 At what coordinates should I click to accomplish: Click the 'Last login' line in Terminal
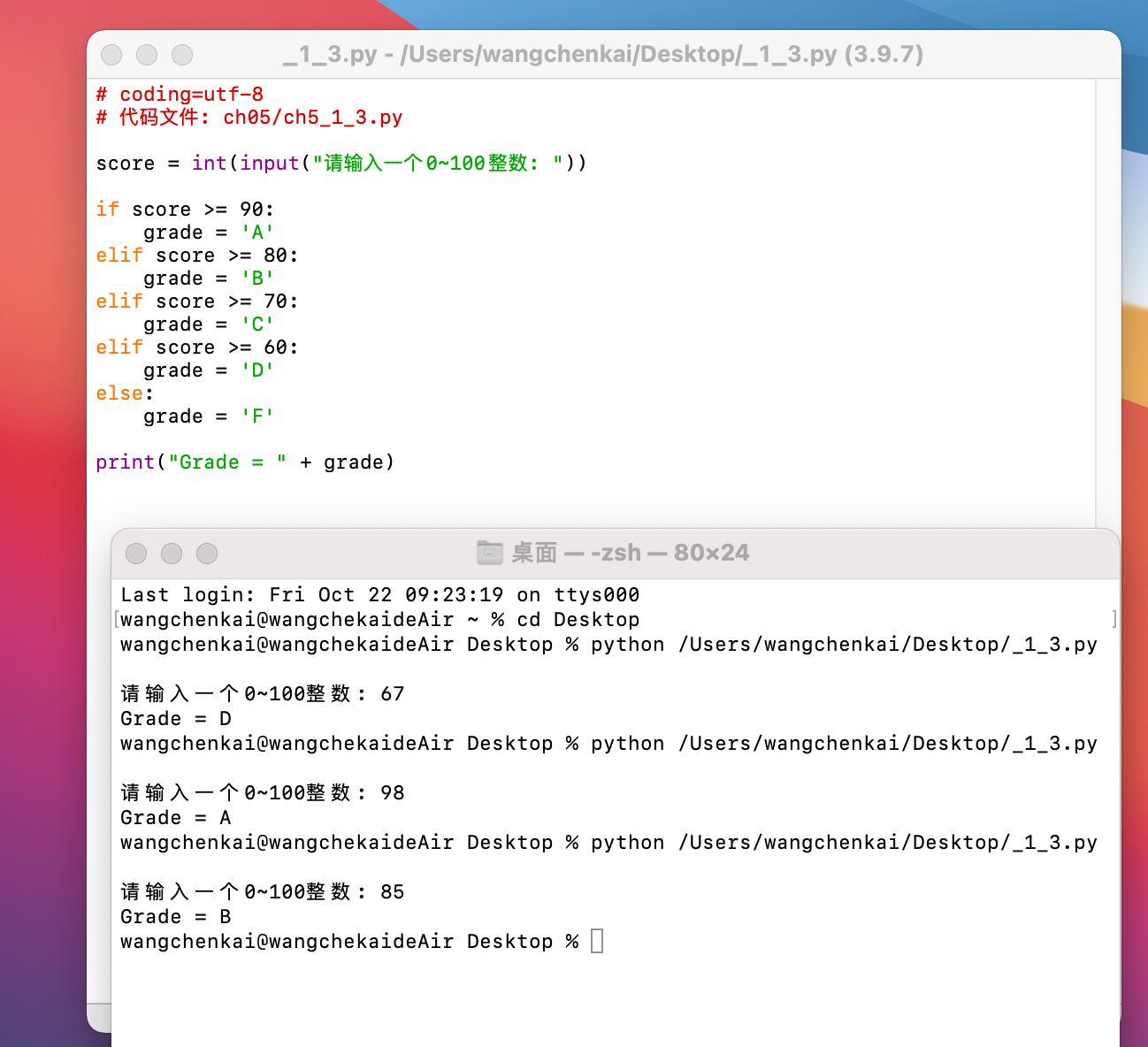click(x=380, y=595)
